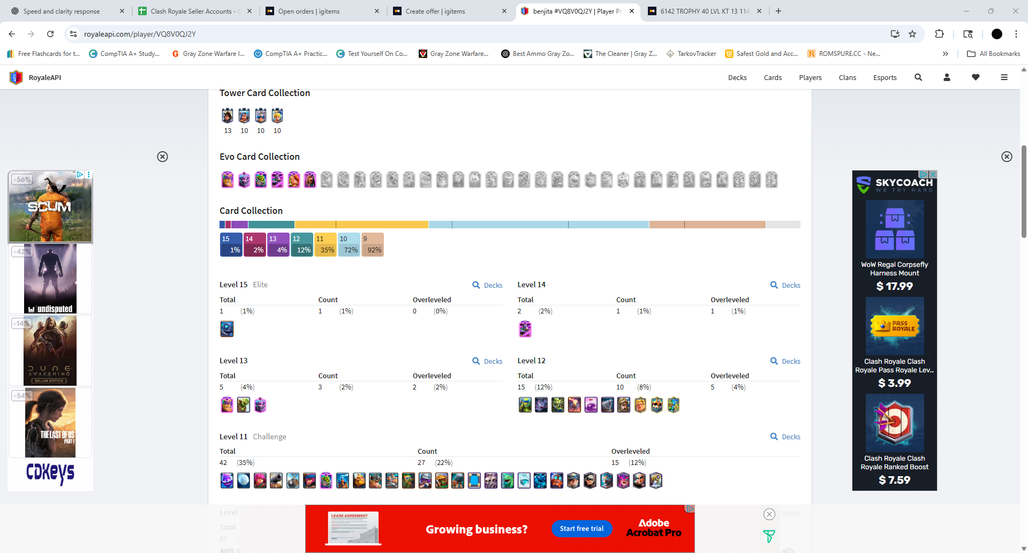The height and width of the screenshot is (553, 1028).
Task: Switch to the 6142 TROPHY 40 LVL tab
Action: point(703,11)
